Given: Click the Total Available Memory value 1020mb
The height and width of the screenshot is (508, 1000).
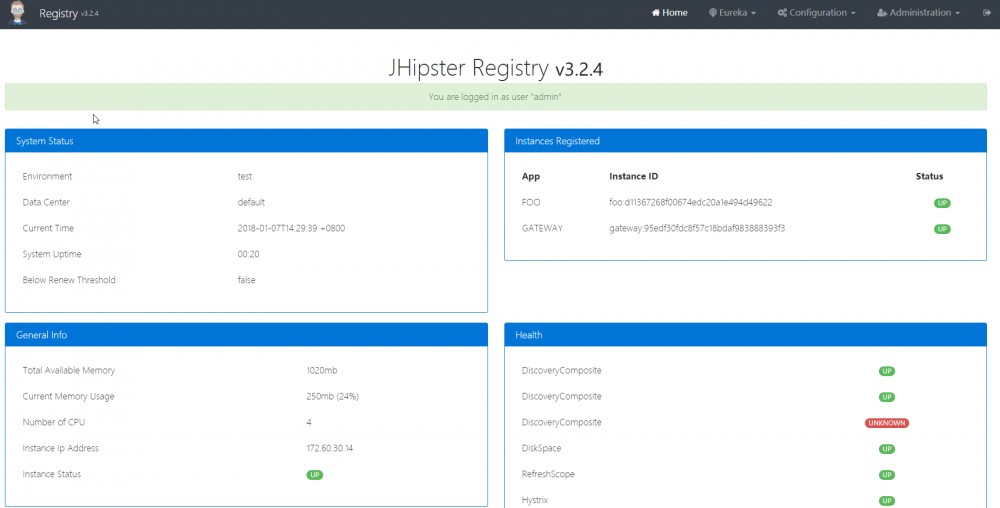Looking at the screenshot, I should point(322,370).
